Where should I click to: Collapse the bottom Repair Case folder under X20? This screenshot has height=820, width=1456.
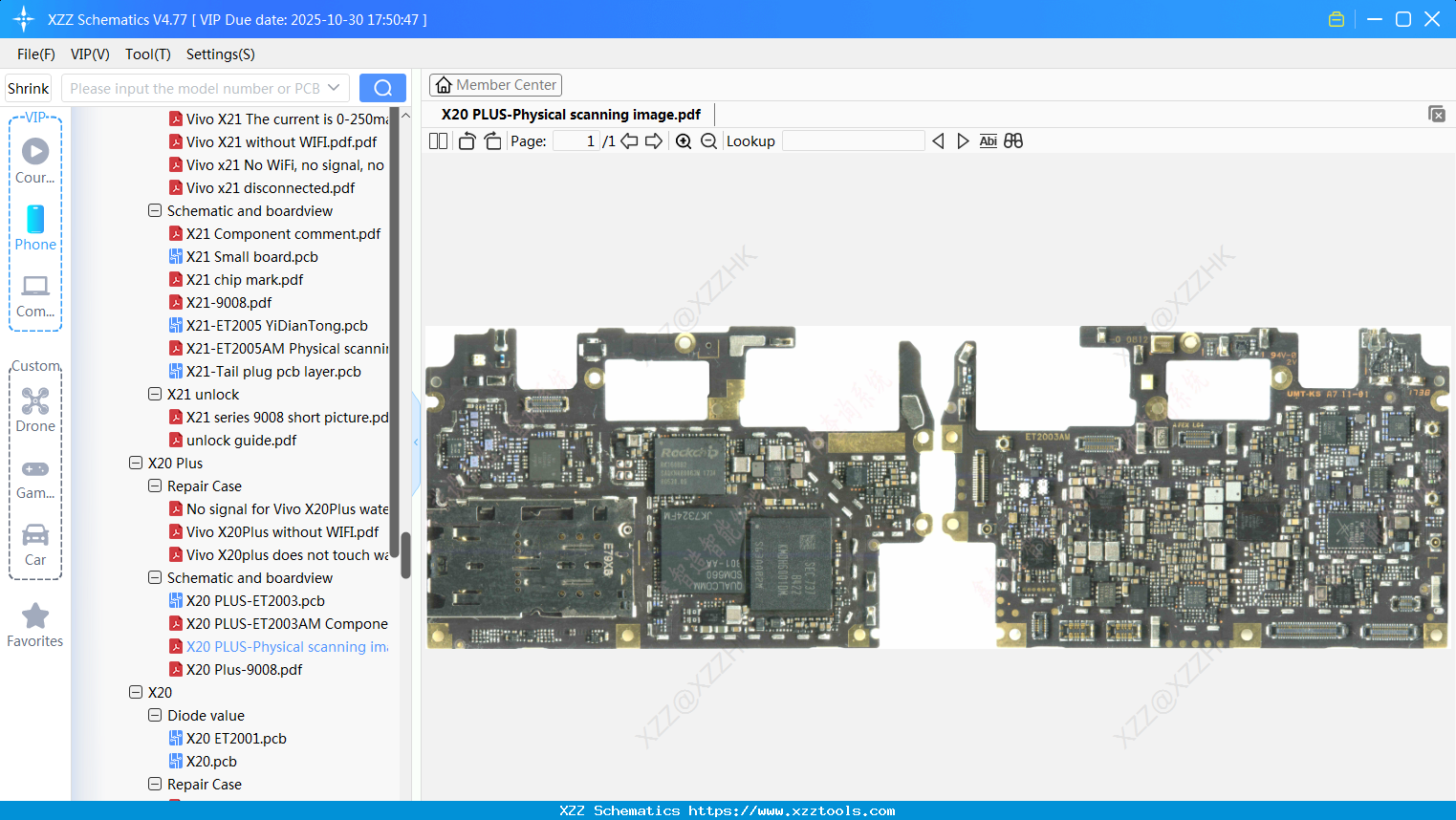click(155, 784)
